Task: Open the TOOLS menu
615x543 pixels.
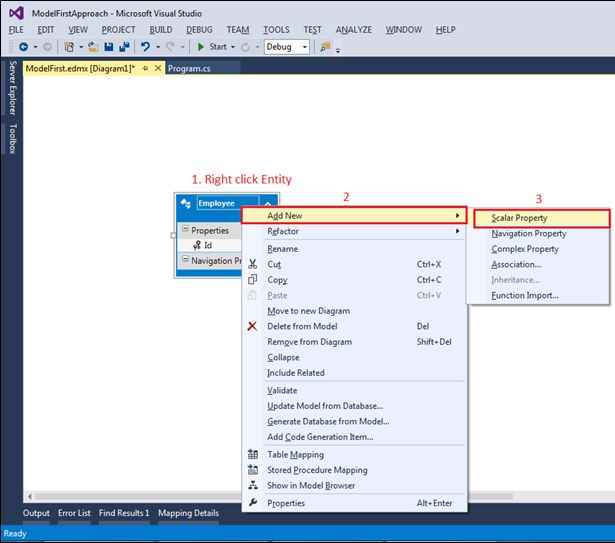Action: pyautogui.click(x=276, y=30)
